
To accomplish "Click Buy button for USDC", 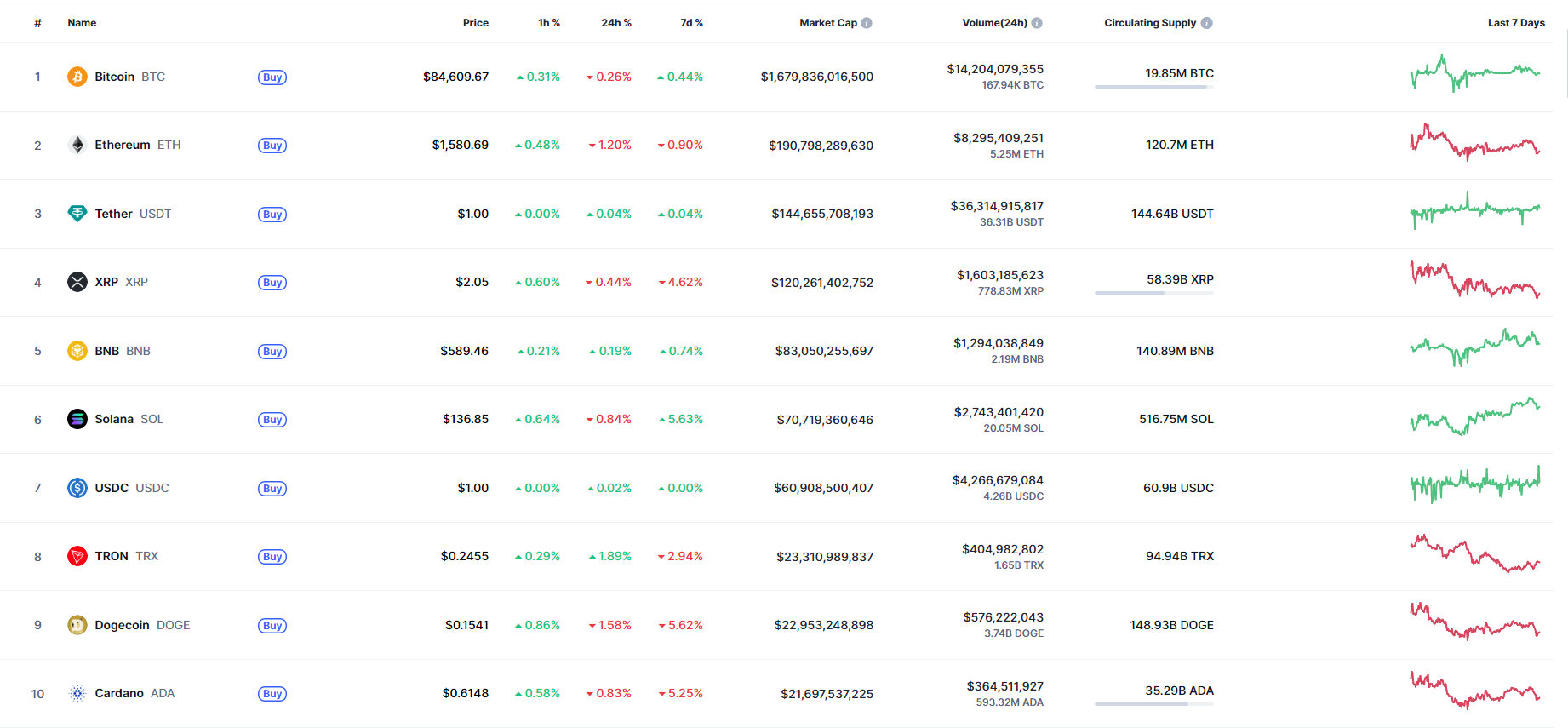I will [x=272, y=489].
